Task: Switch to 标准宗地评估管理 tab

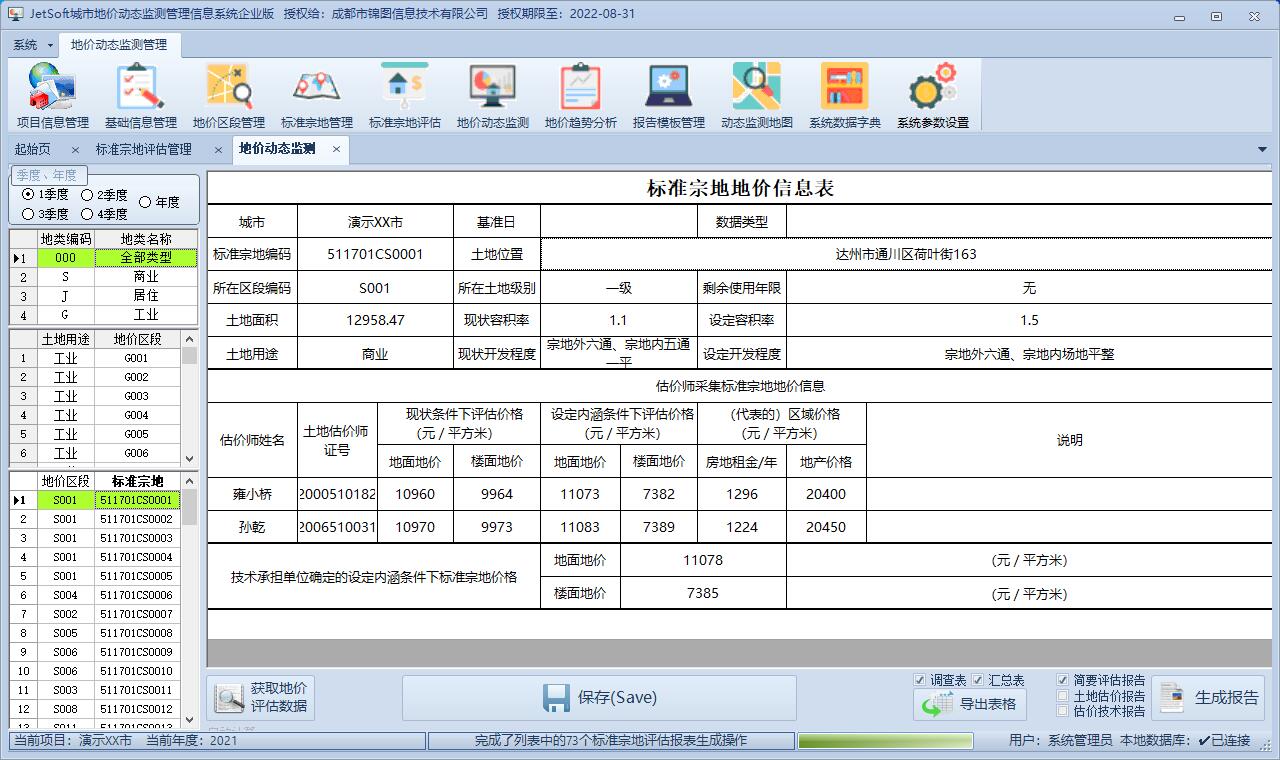Action: coord(143,150)
